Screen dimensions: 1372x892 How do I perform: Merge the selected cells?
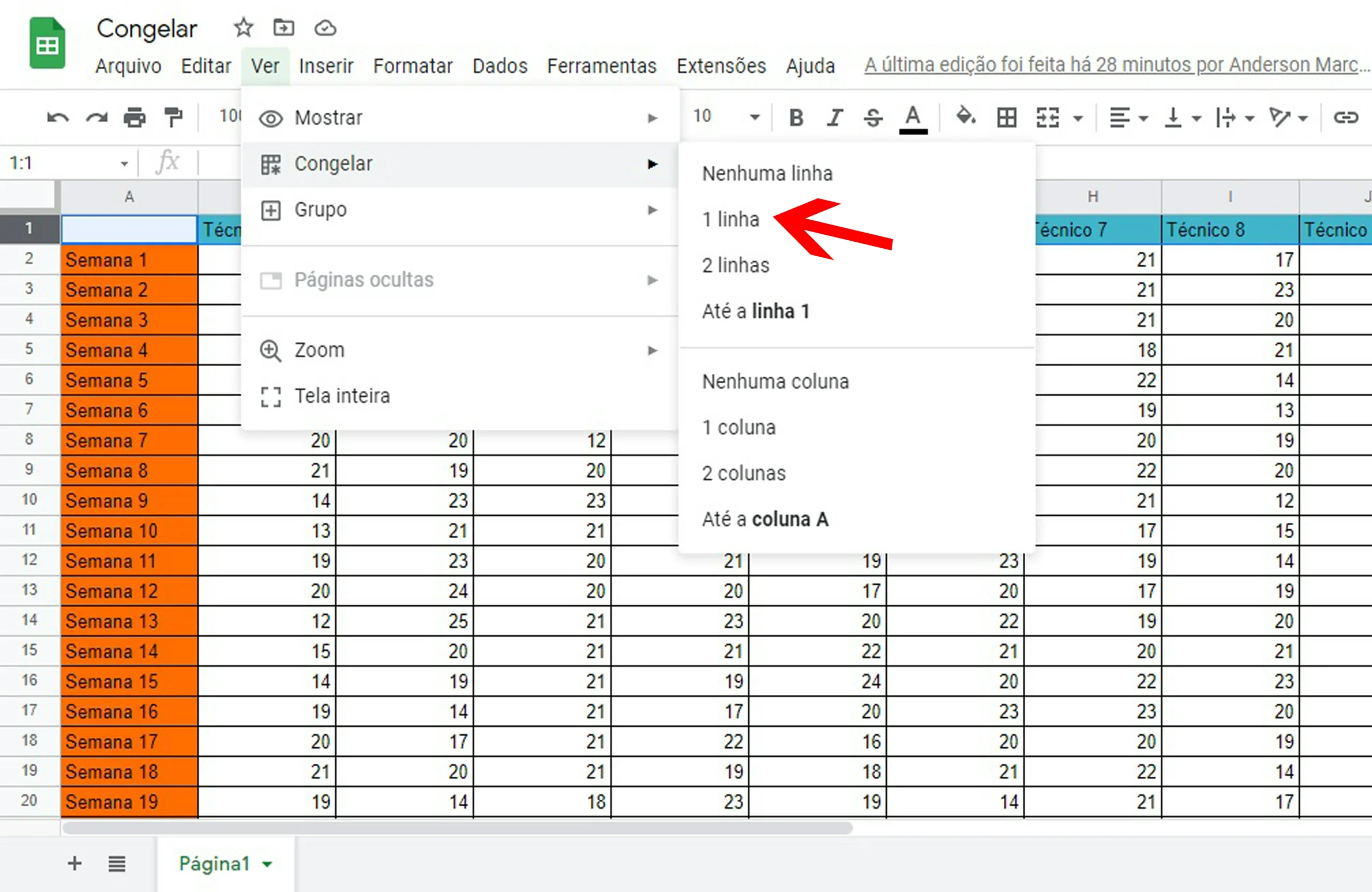pos(1047,117)
